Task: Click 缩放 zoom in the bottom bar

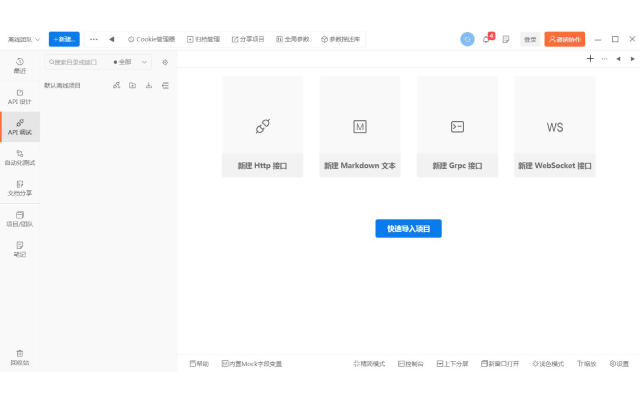Action: coord(587,364)
